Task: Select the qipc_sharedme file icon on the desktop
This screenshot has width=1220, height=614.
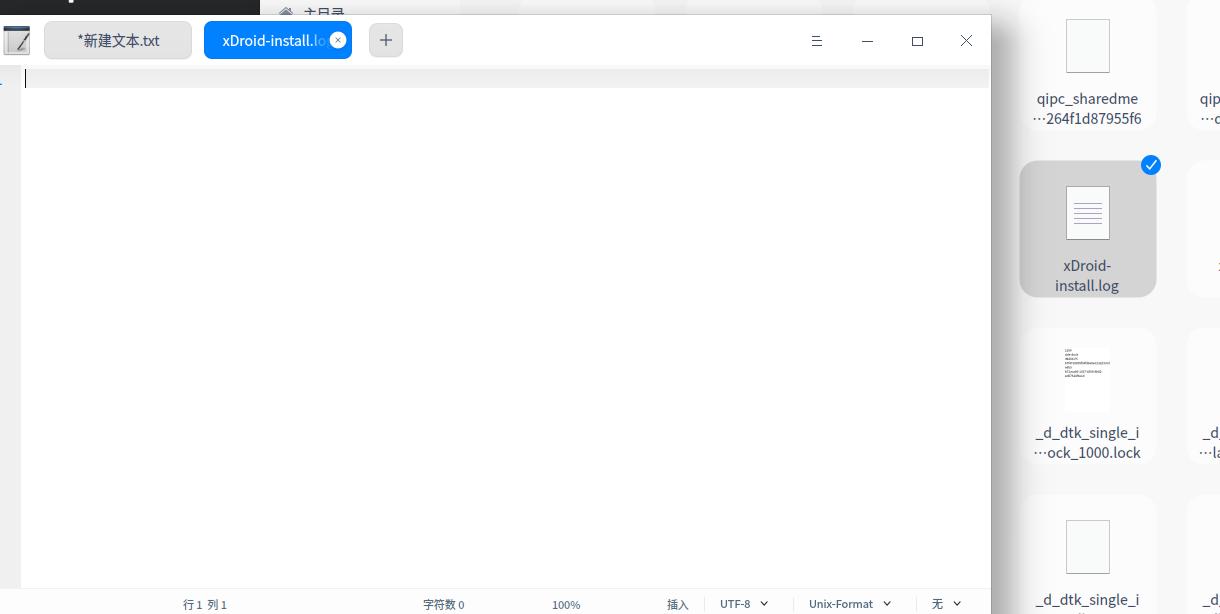Action: pyautogui.click(x=1087, y=60)
